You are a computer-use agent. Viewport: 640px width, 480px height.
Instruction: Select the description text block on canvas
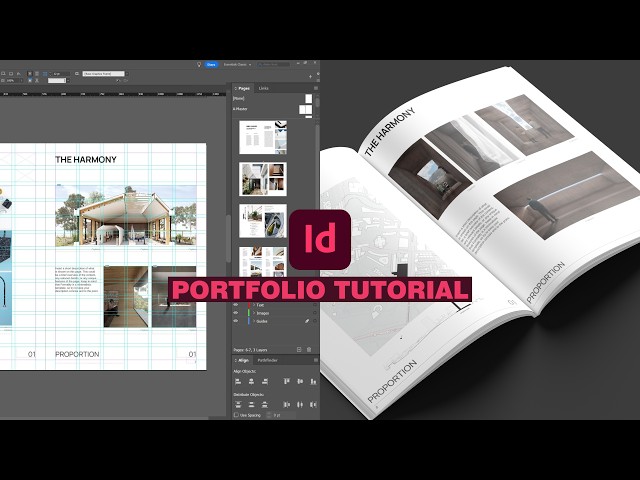pos(76,280)
